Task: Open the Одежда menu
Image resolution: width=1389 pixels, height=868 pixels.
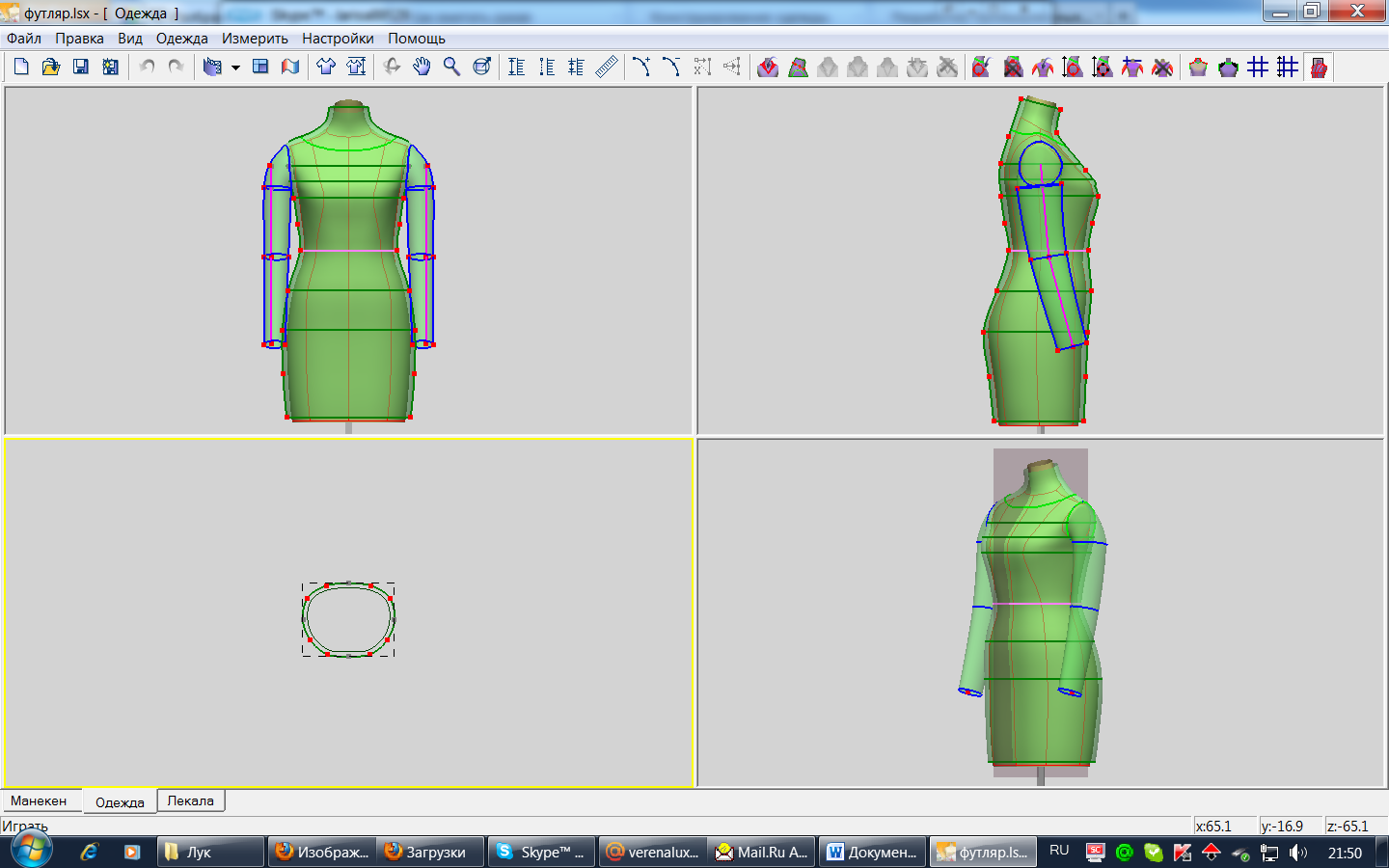Action: pos(182,39)
